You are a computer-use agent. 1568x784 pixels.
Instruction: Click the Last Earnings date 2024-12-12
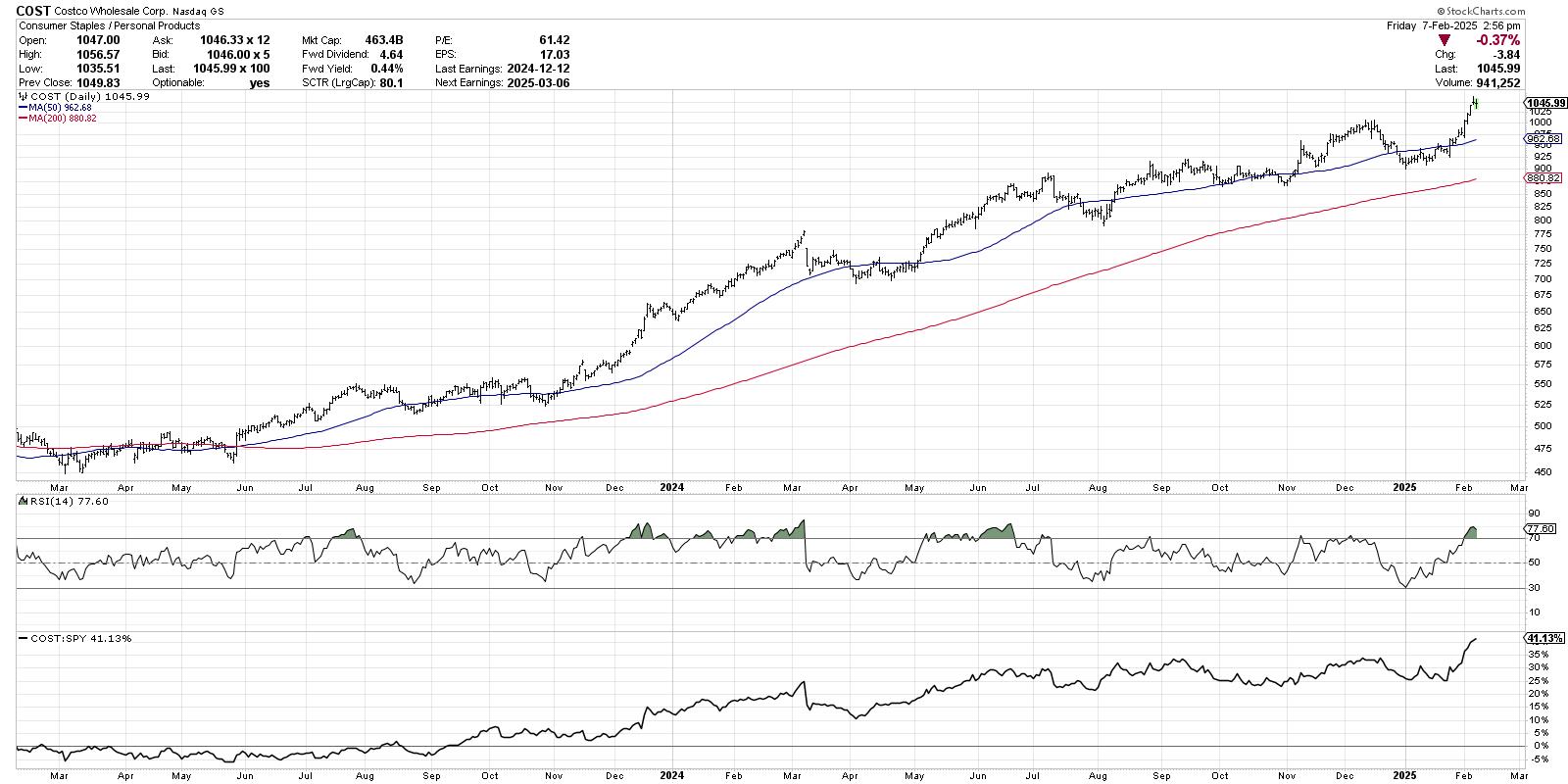[538, 69]
